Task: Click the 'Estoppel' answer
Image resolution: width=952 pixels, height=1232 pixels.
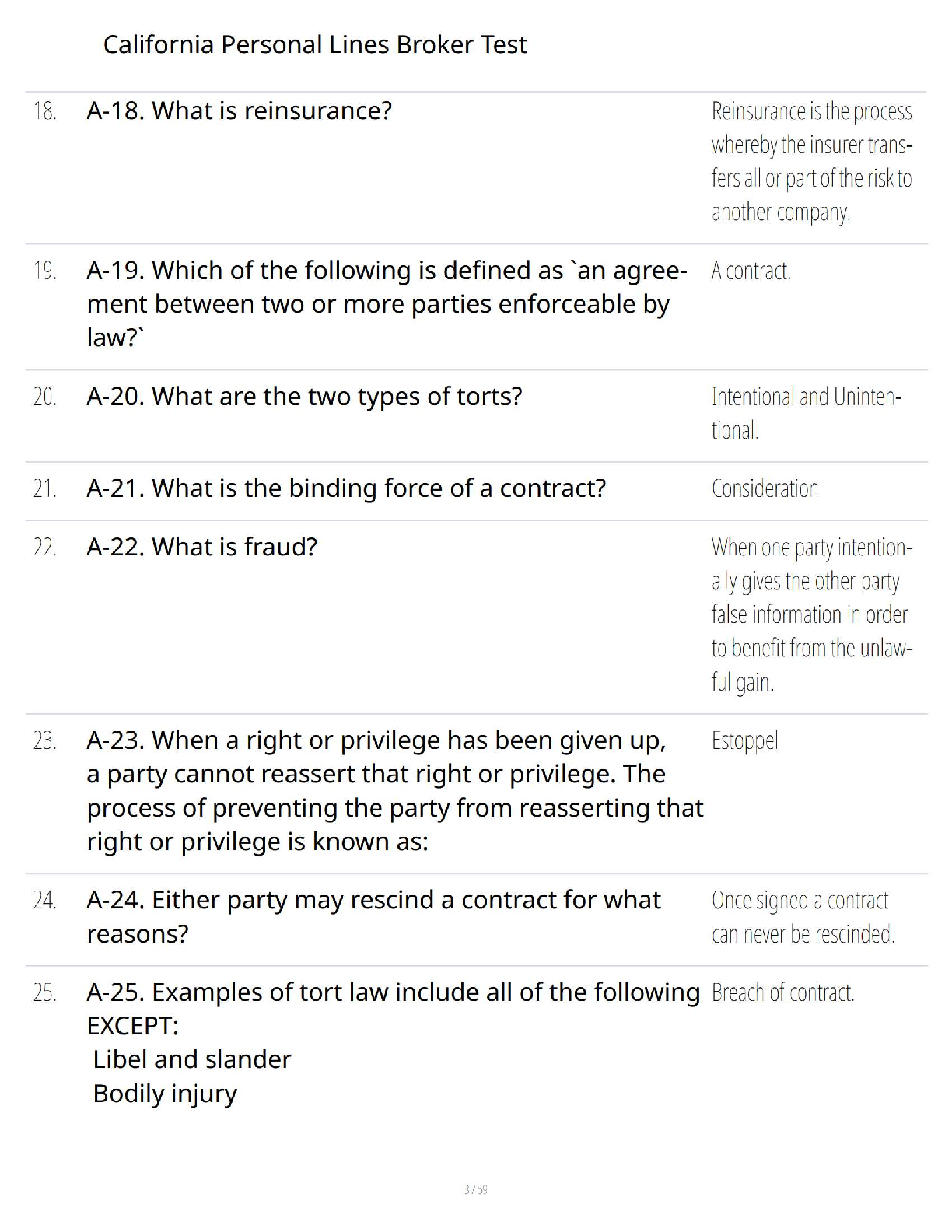Action: point(744,740)
